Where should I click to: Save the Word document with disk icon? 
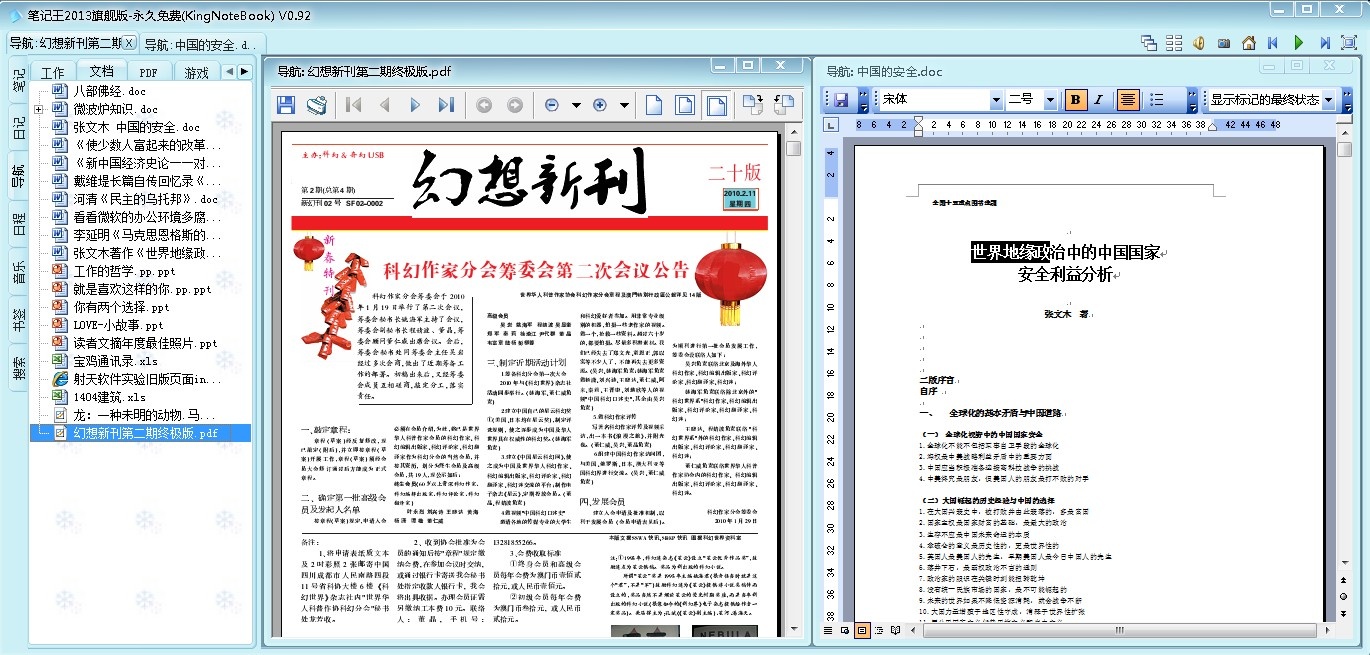[841, 100]
